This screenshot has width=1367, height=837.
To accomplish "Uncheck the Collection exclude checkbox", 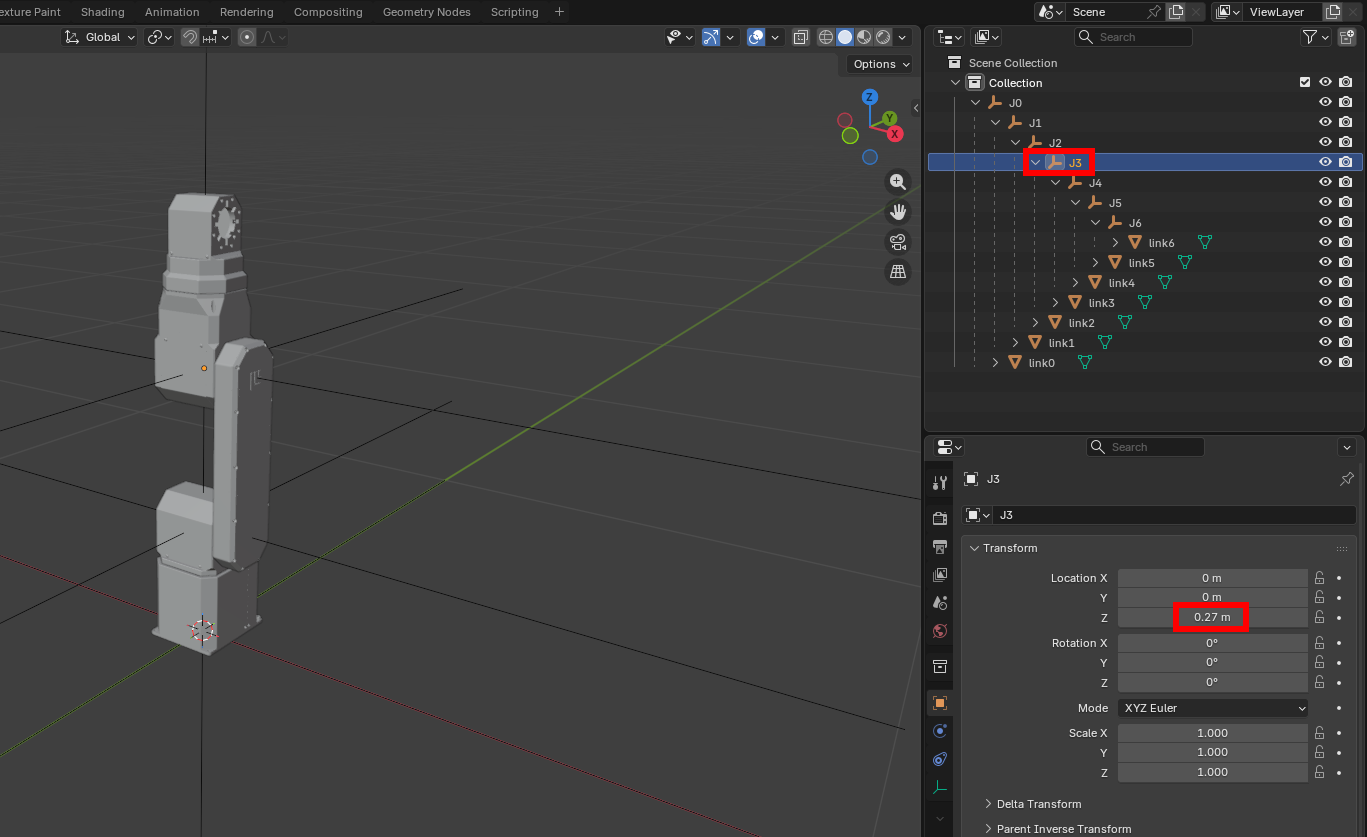I will (1304, 82).
